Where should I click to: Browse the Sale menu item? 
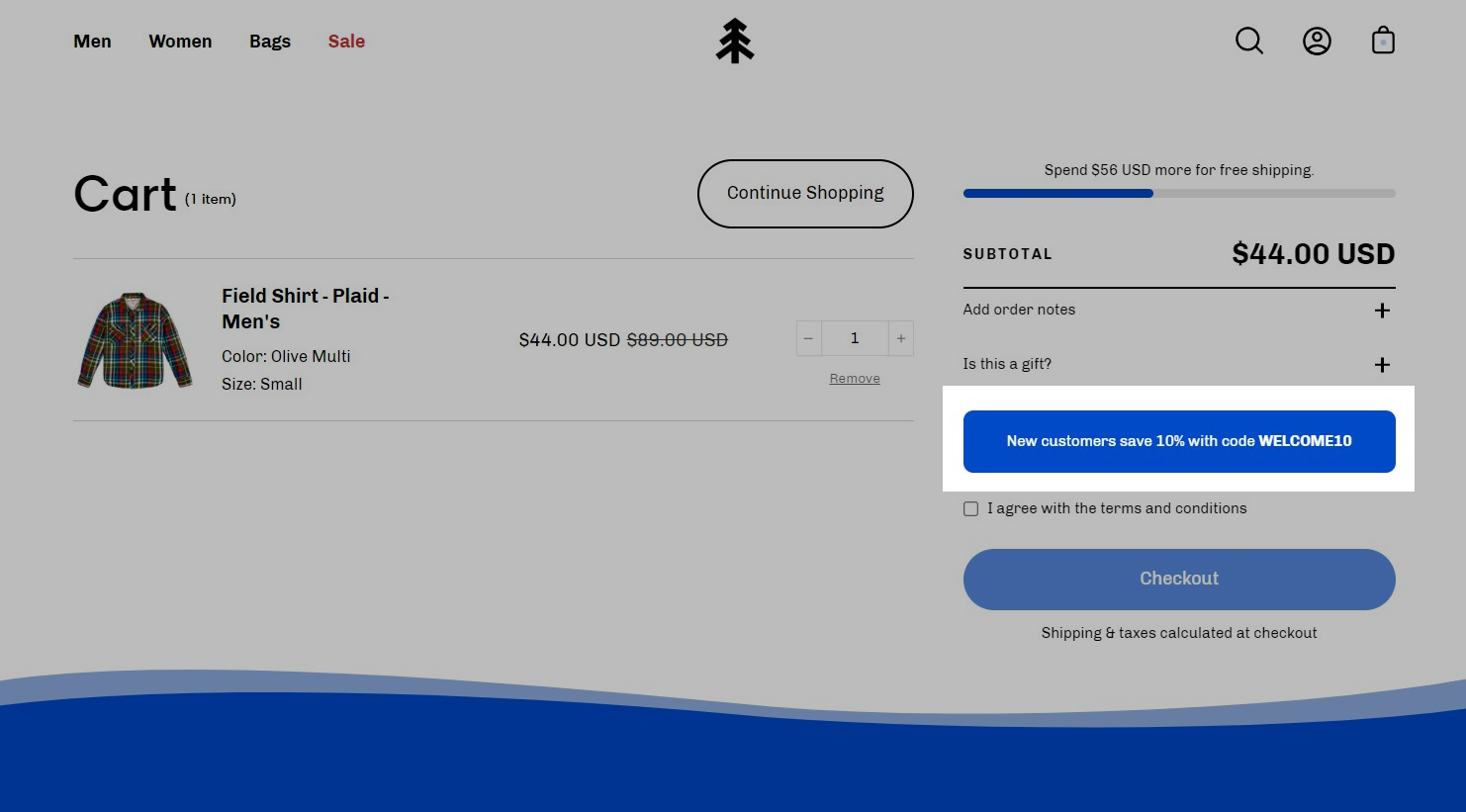click(x=346, y=42)
